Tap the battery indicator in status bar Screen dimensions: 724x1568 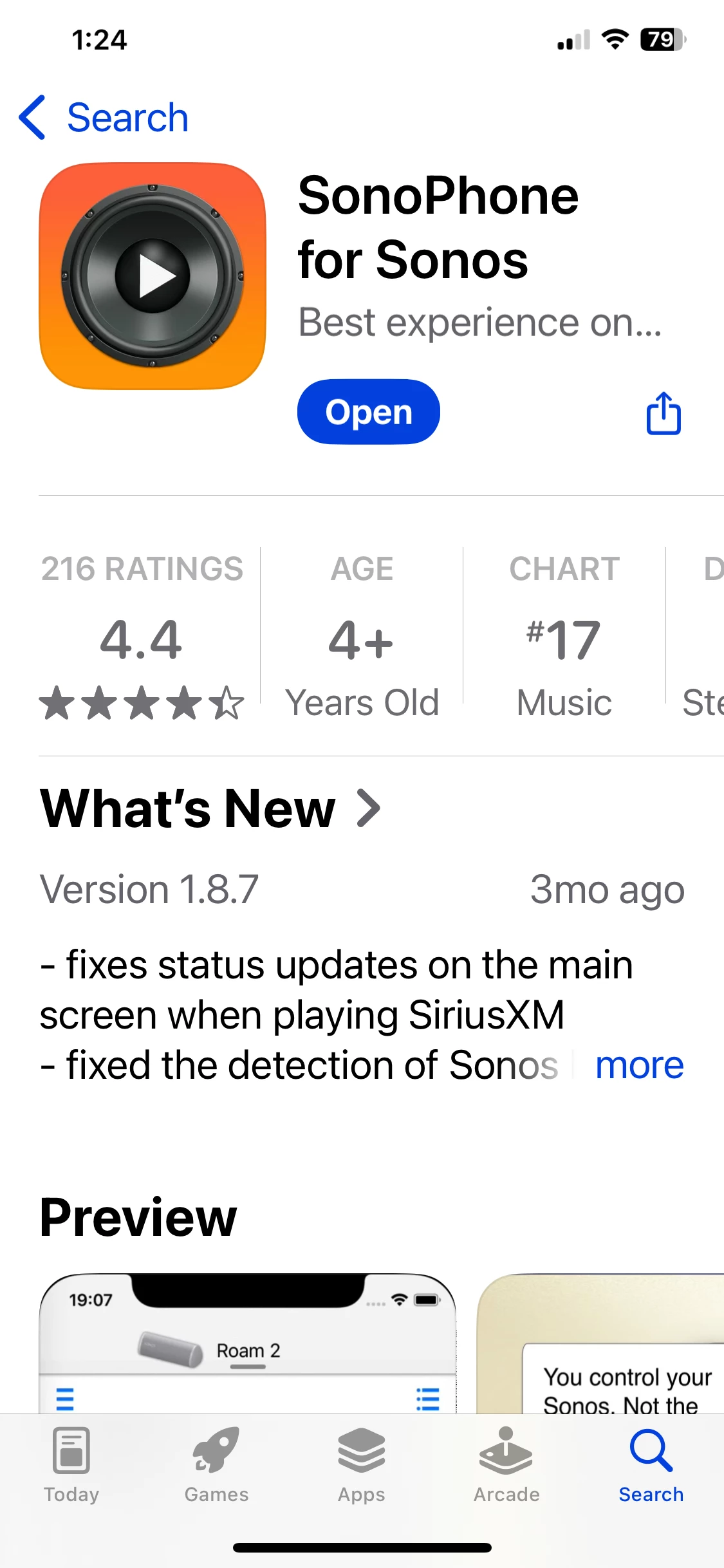click(663, 39)
